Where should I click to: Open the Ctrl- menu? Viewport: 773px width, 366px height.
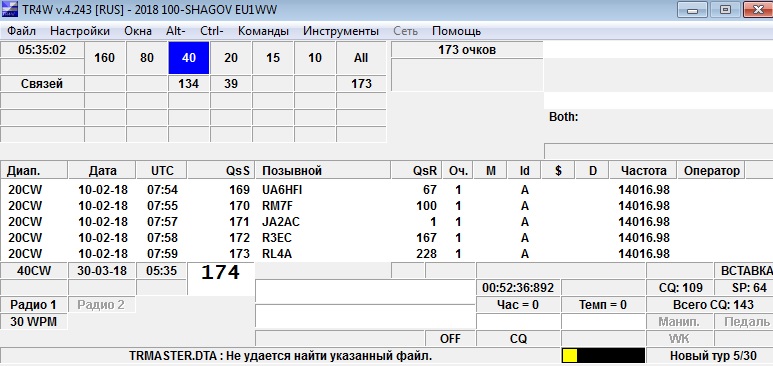(x=212, y=31)
